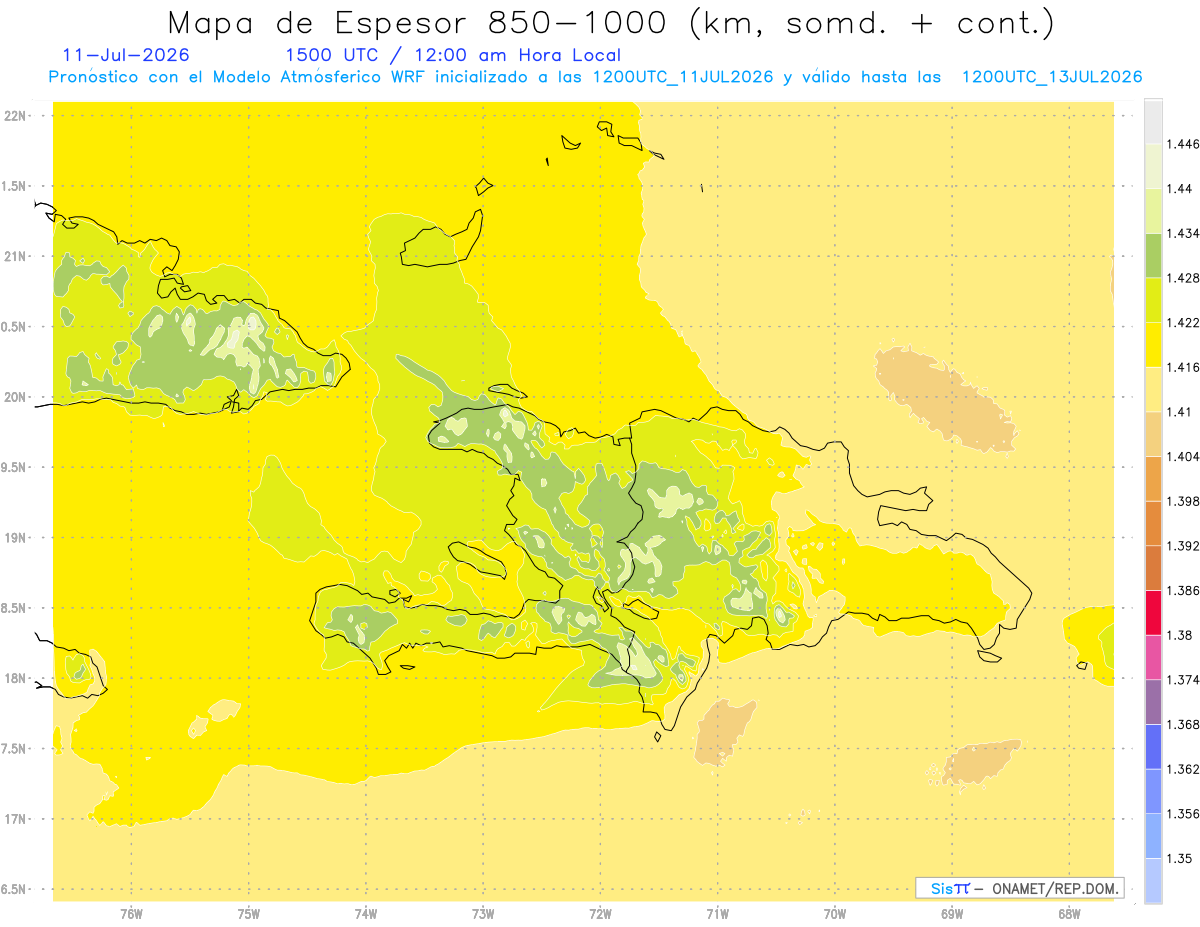This screenshot has width=1200, height=927.
Task: Click the 18N latitude label
Action: coord(15,678)
